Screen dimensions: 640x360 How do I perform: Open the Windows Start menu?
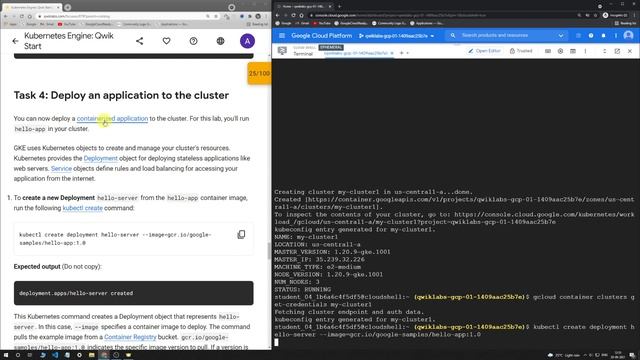pos(6,355)
